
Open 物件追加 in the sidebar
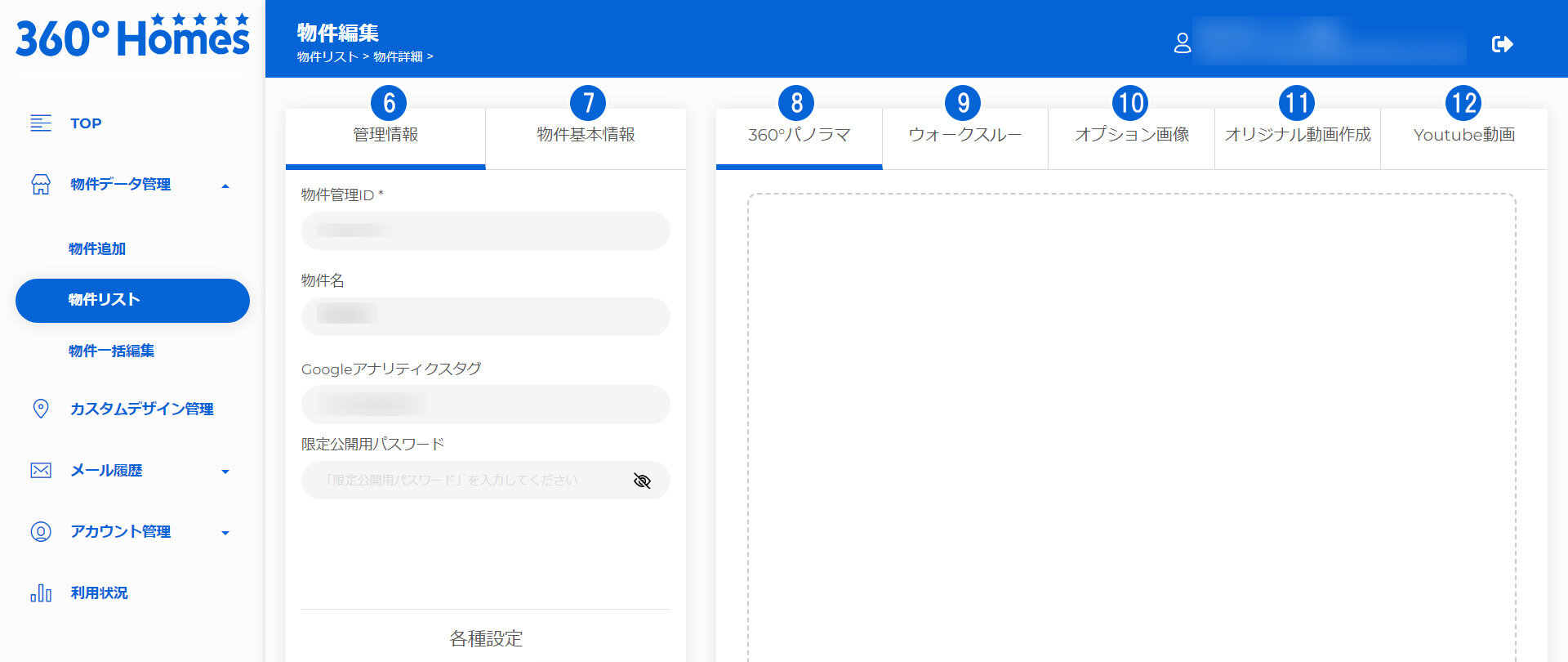[97, 248]
